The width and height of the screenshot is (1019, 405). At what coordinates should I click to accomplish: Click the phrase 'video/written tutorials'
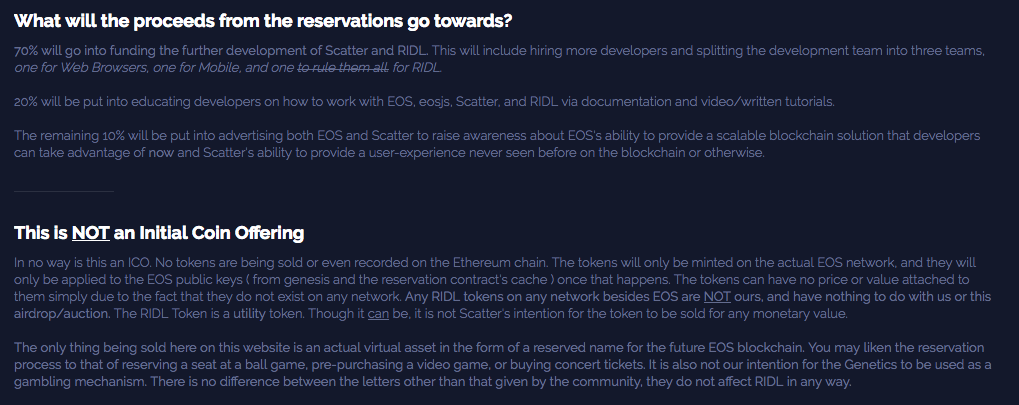point(767,101)
